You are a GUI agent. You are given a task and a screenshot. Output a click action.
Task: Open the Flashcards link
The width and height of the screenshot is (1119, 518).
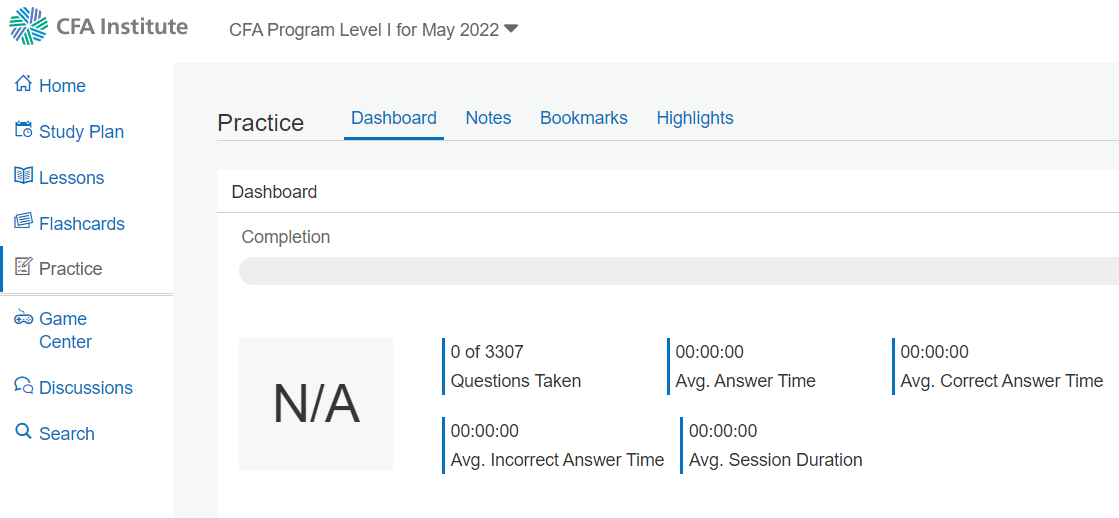(82, 224)
